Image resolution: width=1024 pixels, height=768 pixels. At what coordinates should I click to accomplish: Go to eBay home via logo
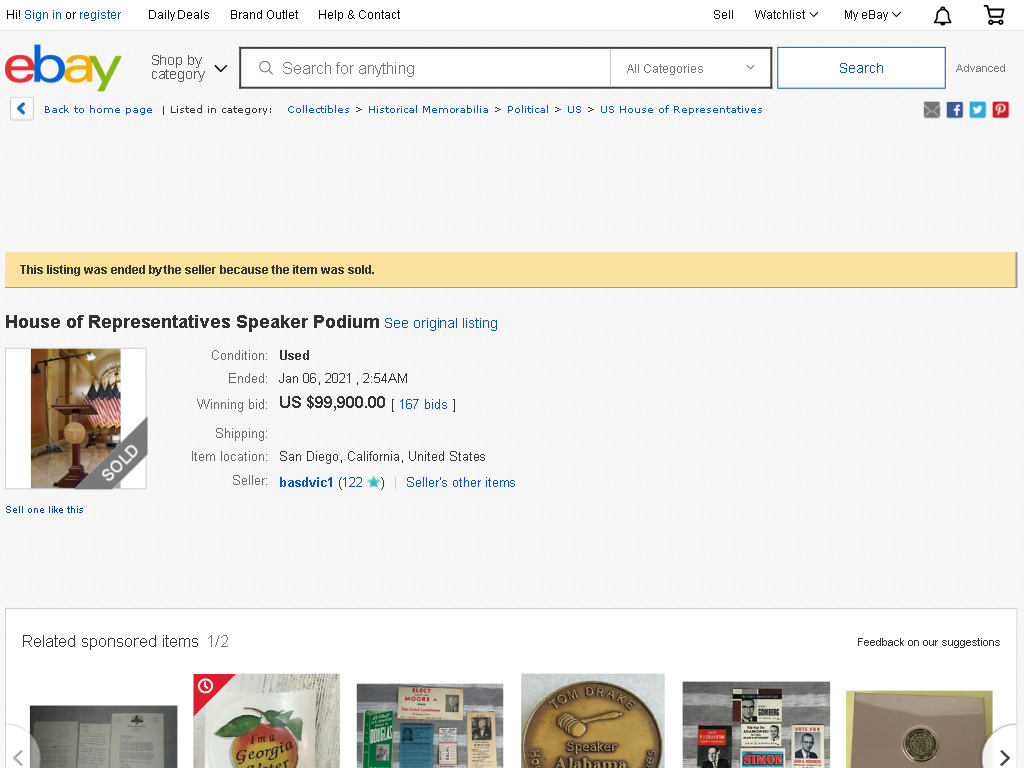pos(63,68)
